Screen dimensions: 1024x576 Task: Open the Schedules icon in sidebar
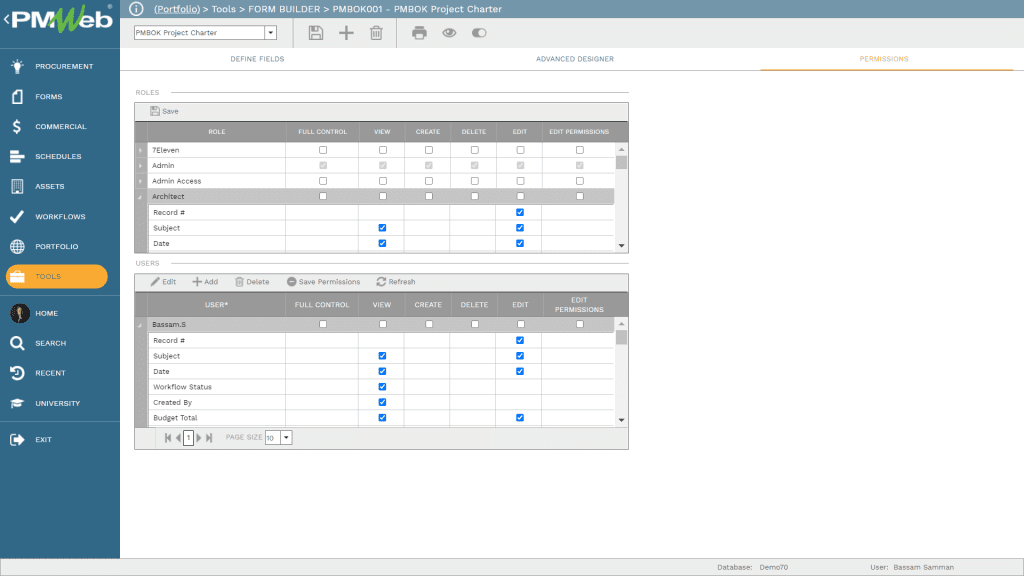point(18,157)
